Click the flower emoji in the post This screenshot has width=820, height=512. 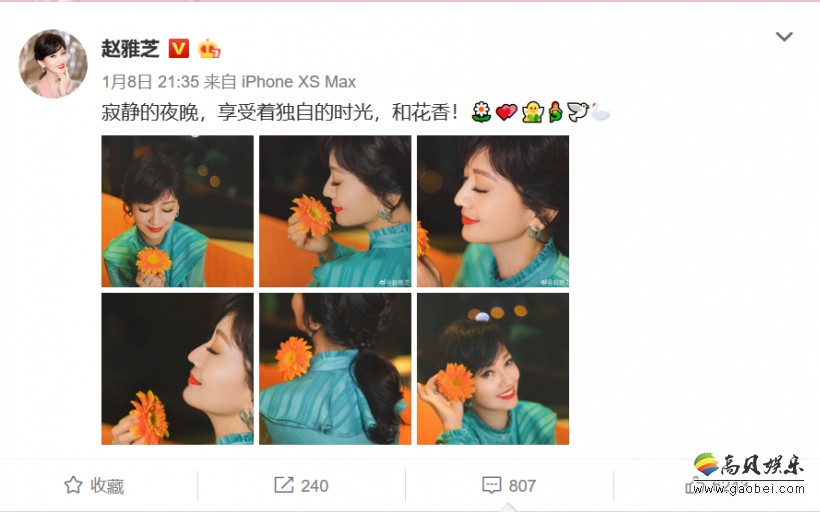(481, 112)
